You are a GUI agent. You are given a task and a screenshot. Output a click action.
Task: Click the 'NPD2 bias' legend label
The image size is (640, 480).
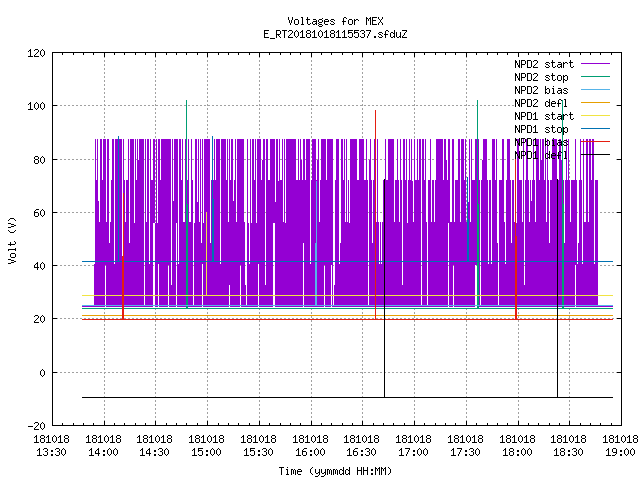pyautogui.click(x=541, y=90)
